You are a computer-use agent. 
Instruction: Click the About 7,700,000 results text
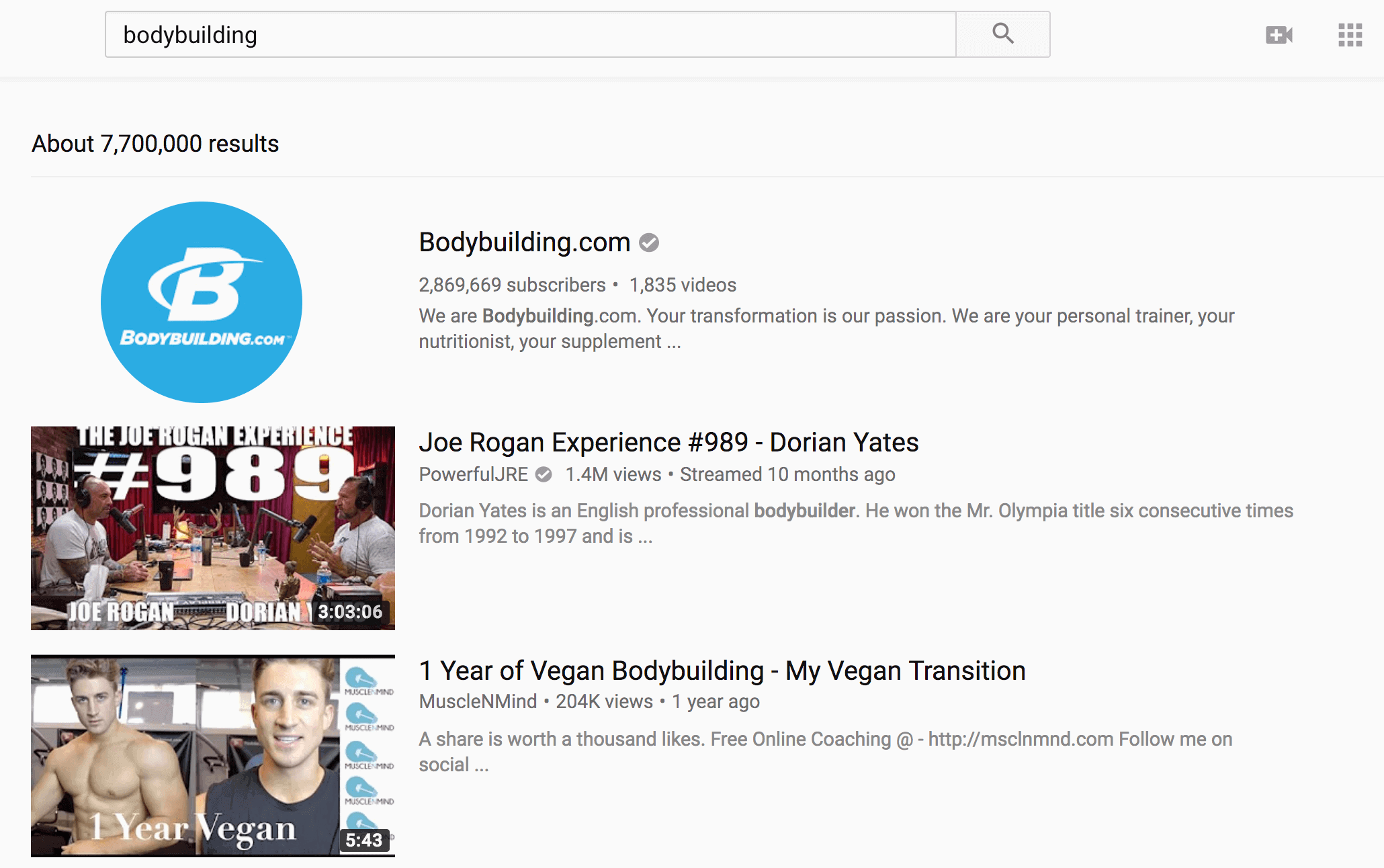click(155, 144)
